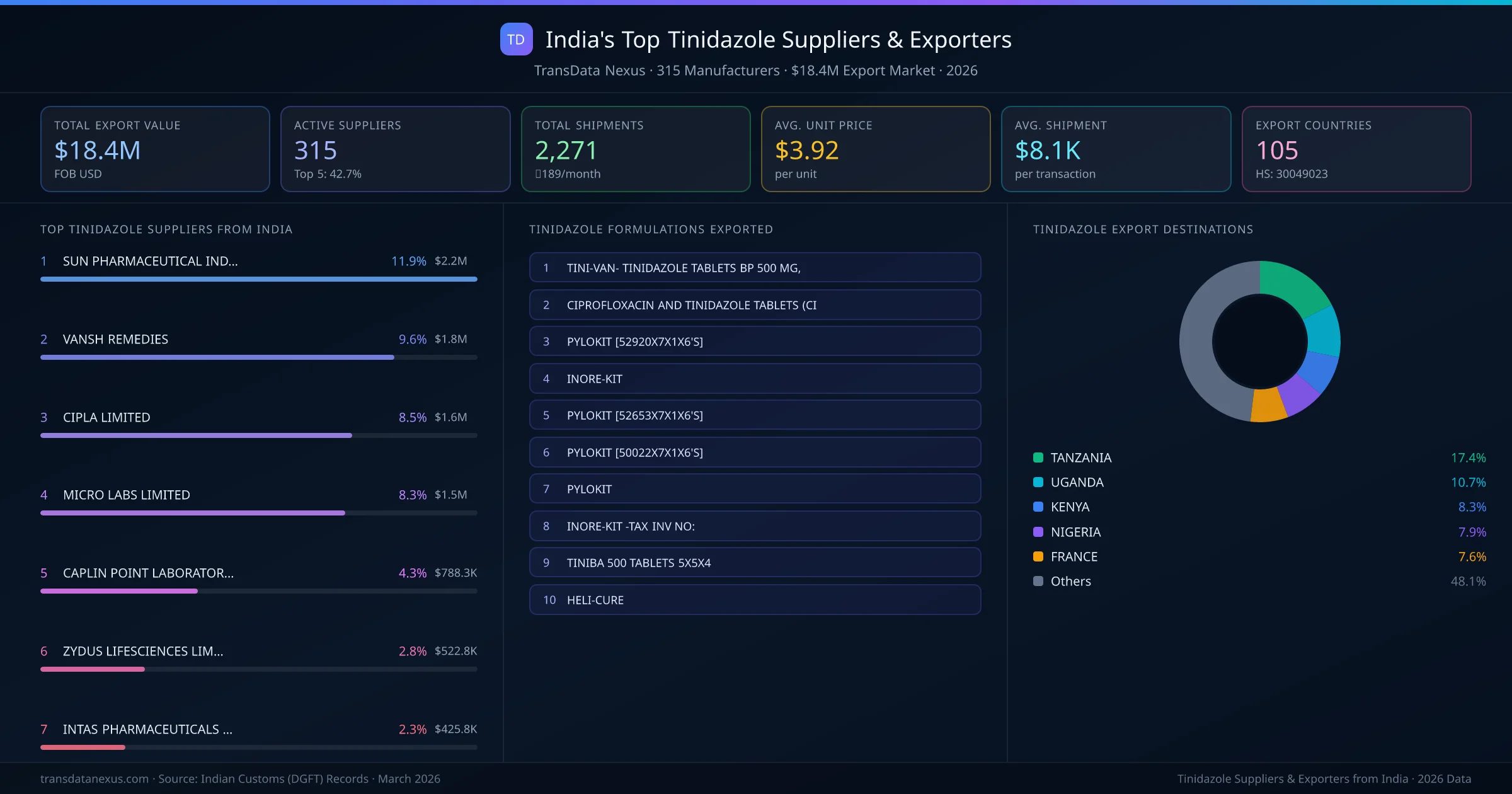Click the Active Suppliers card showing 315
The width and height of the screenshot is (1512, 794).
pos(395,149)
